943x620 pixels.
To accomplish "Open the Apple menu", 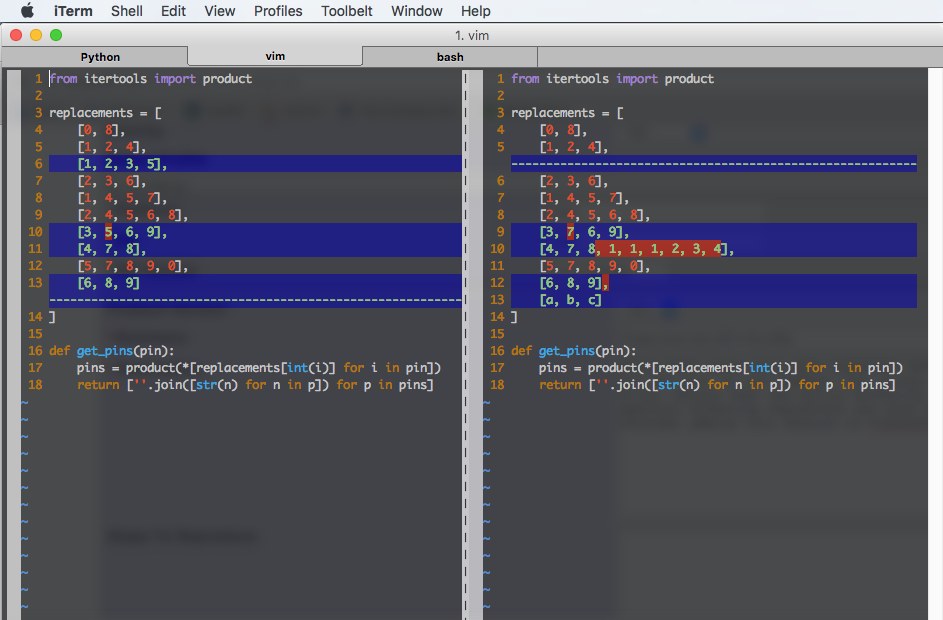I will point(27,11).
